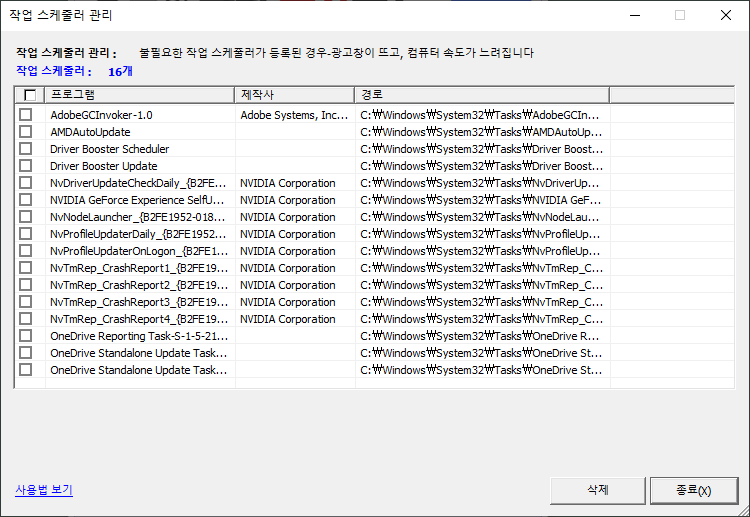Screen dimensions: 750x517
Task: Select the NvTmRep_CrashReport2 entry name
Action: [x=139, y=286]
